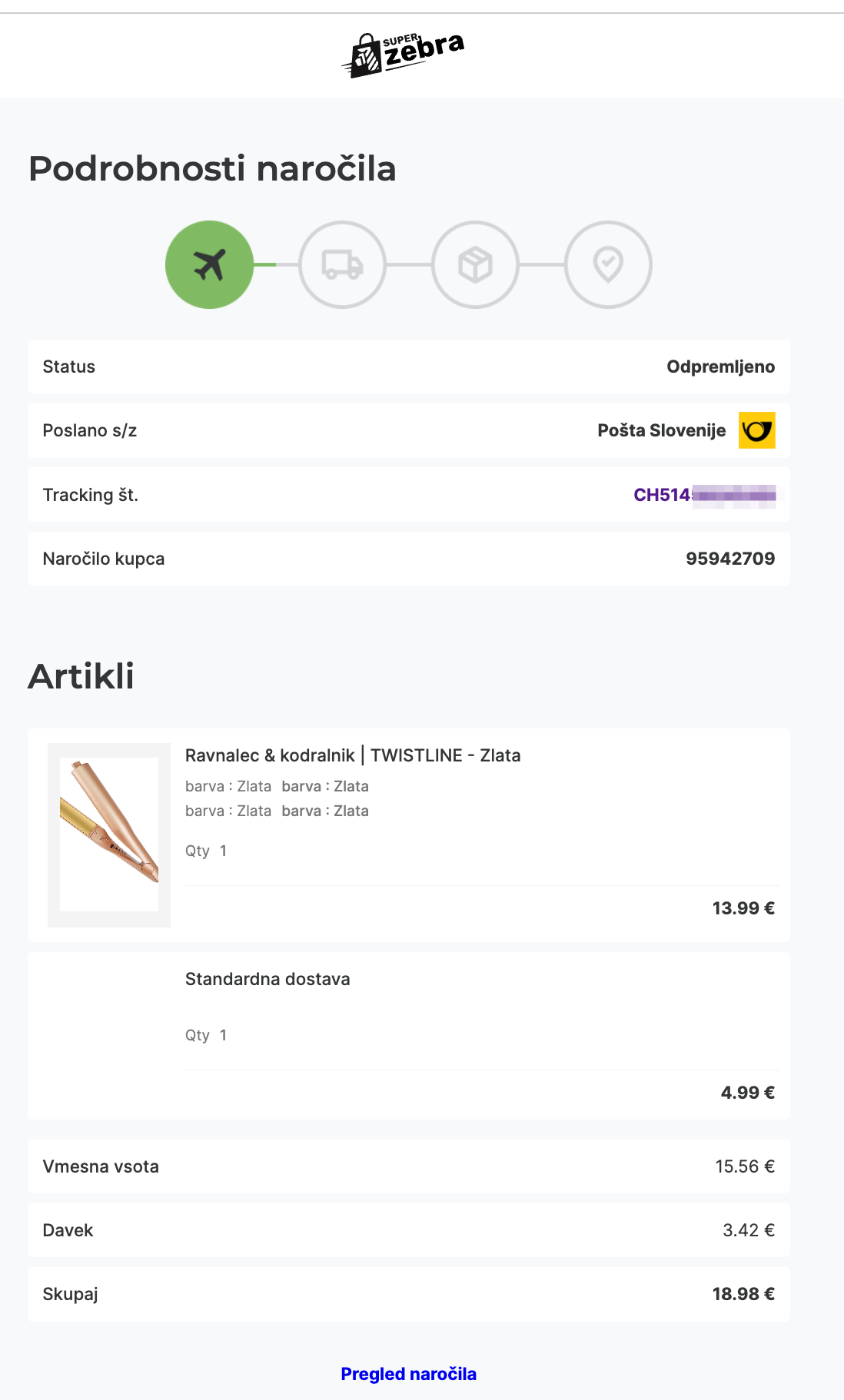Screen dimensions: 844x1400
Task: Click the Pošta Slovenije yellow horn logo
Action: [756, 430]
